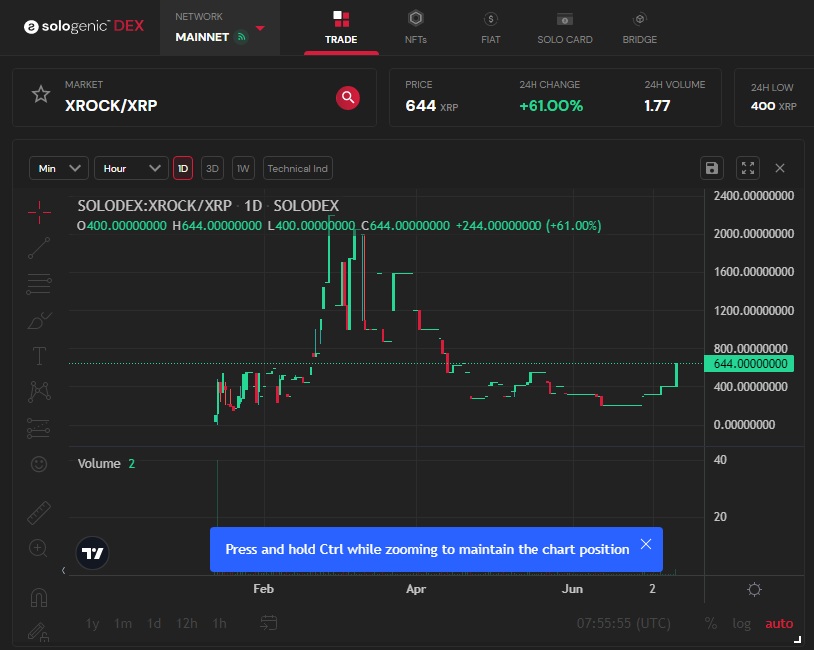The image size is (814, 650).
Task: Click the chart corner resize handle
Action: 797,639
